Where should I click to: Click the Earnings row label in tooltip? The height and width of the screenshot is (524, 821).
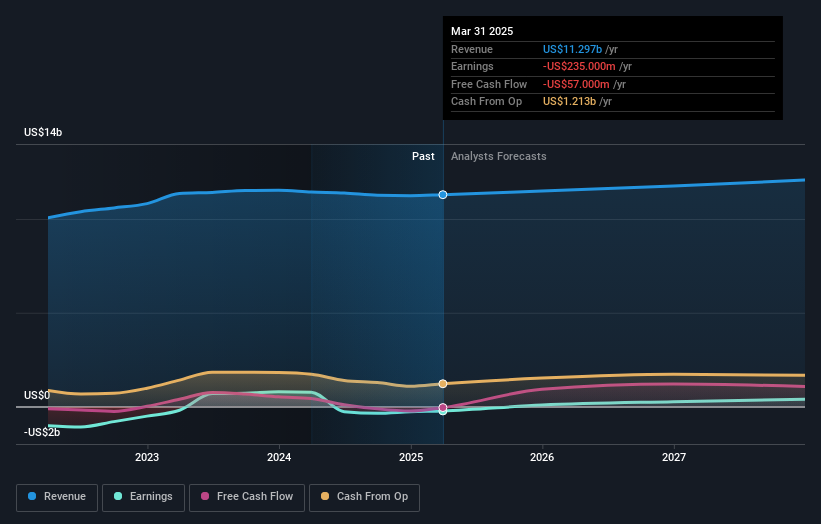click(472, 66)
